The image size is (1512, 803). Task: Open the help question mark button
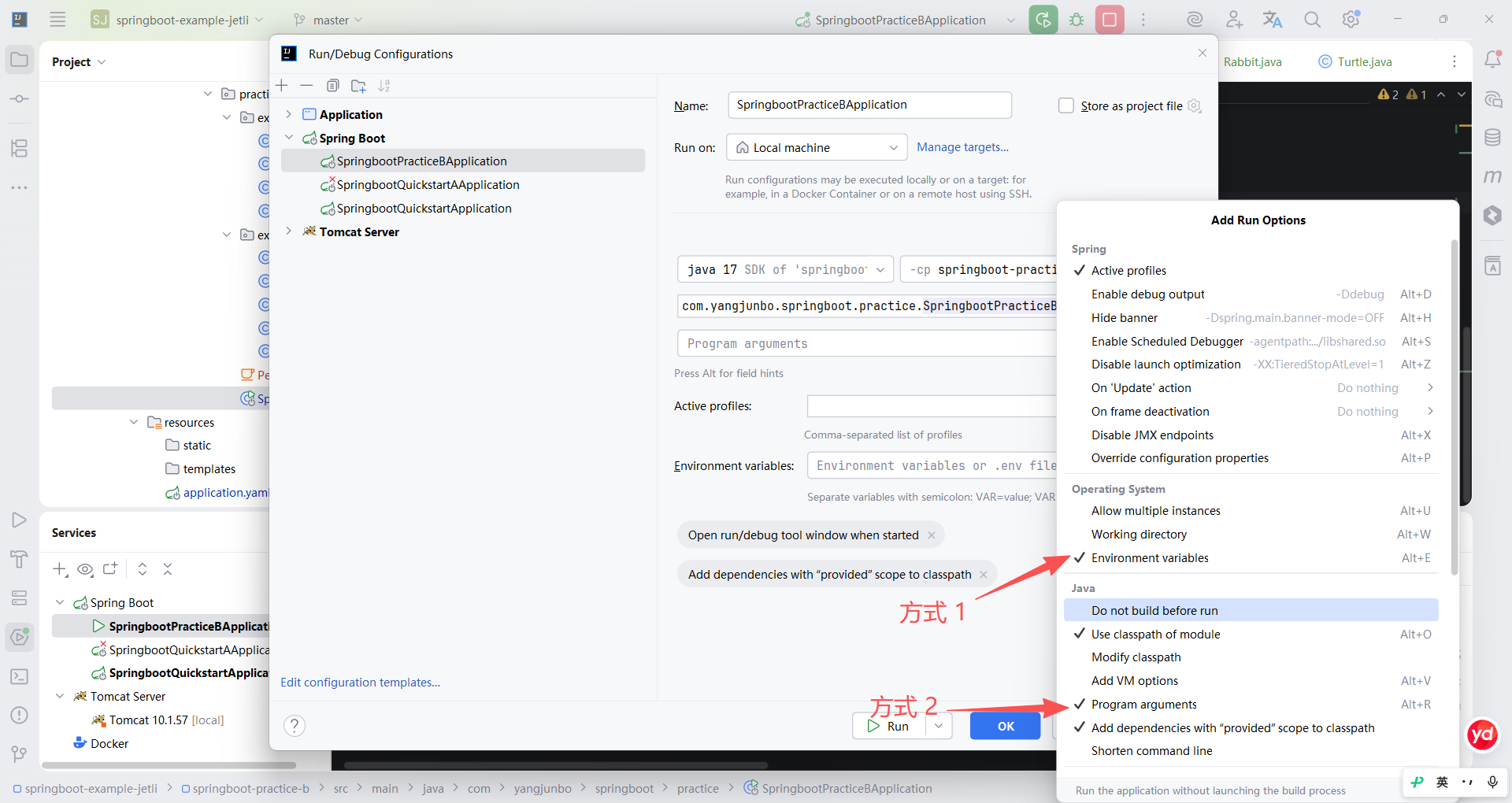295,726
